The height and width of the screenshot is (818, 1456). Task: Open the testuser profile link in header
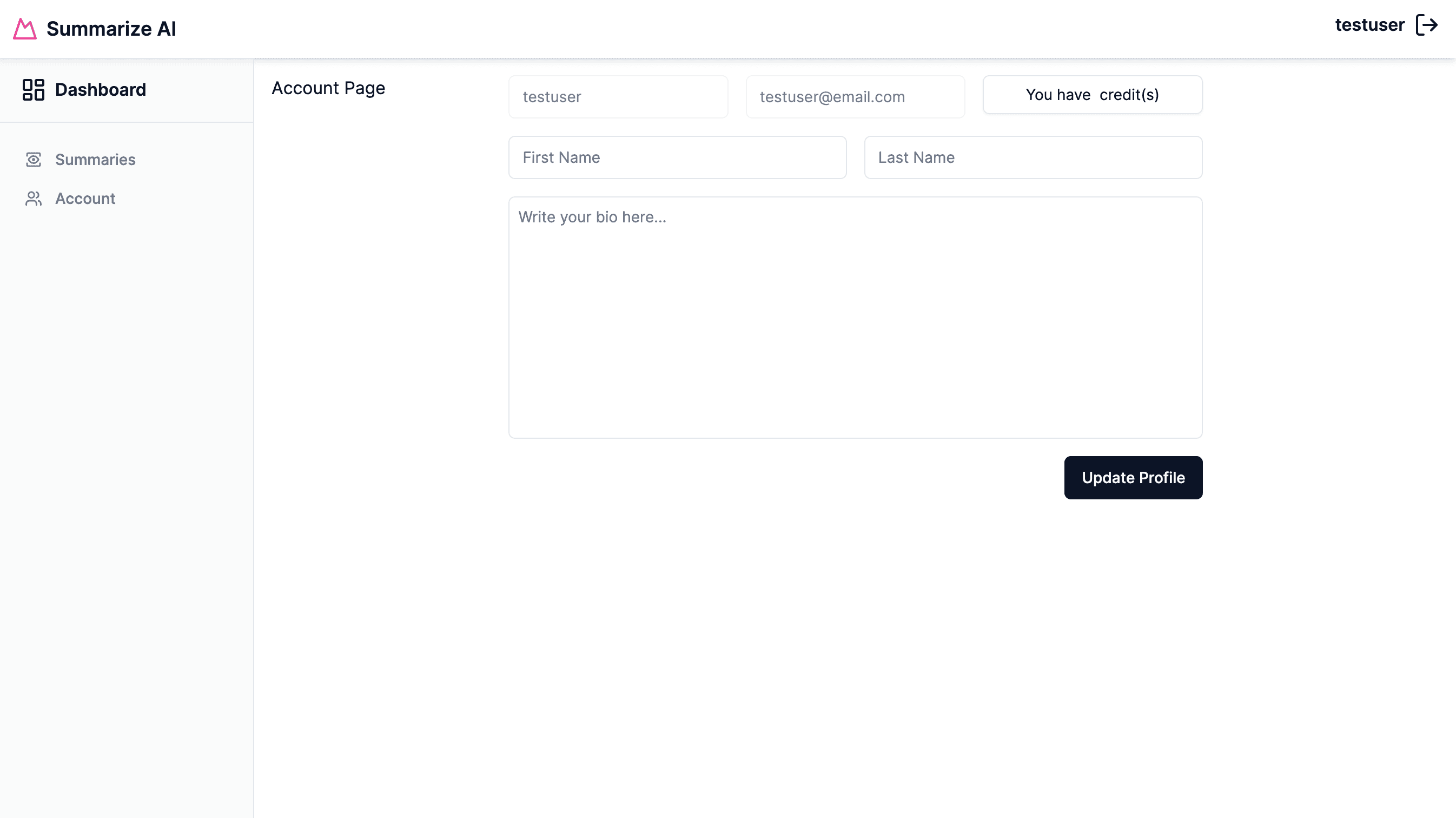[1369, 25]
